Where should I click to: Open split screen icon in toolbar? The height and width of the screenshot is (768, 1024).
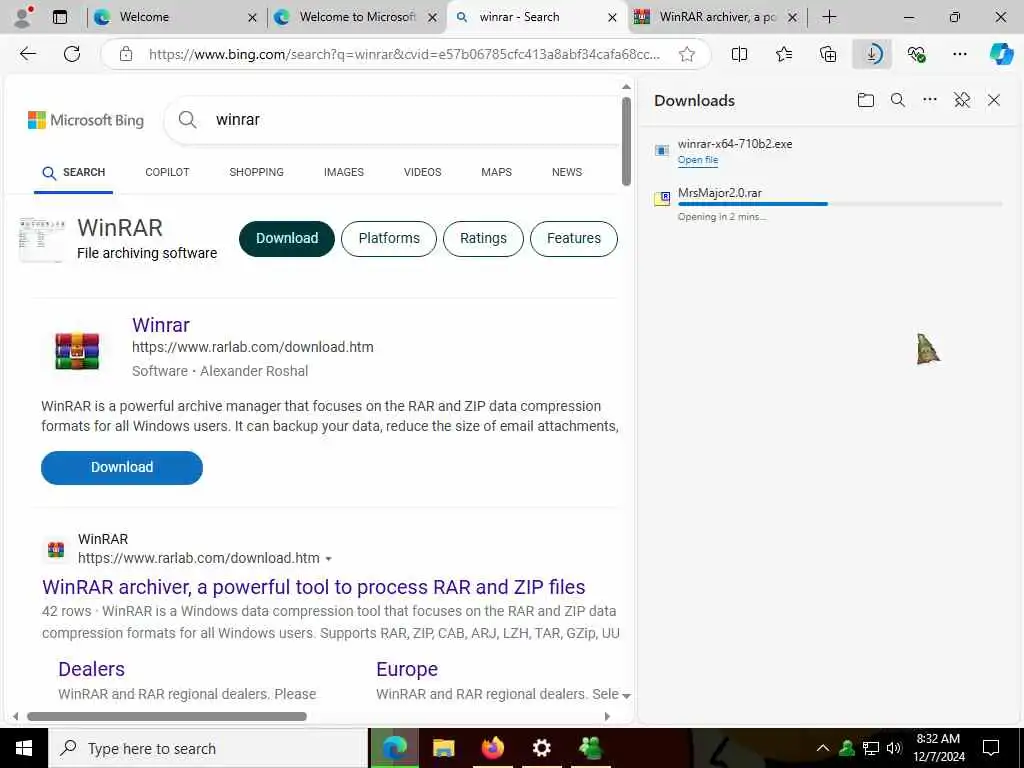pyautogui.click(x=739, y=54)
